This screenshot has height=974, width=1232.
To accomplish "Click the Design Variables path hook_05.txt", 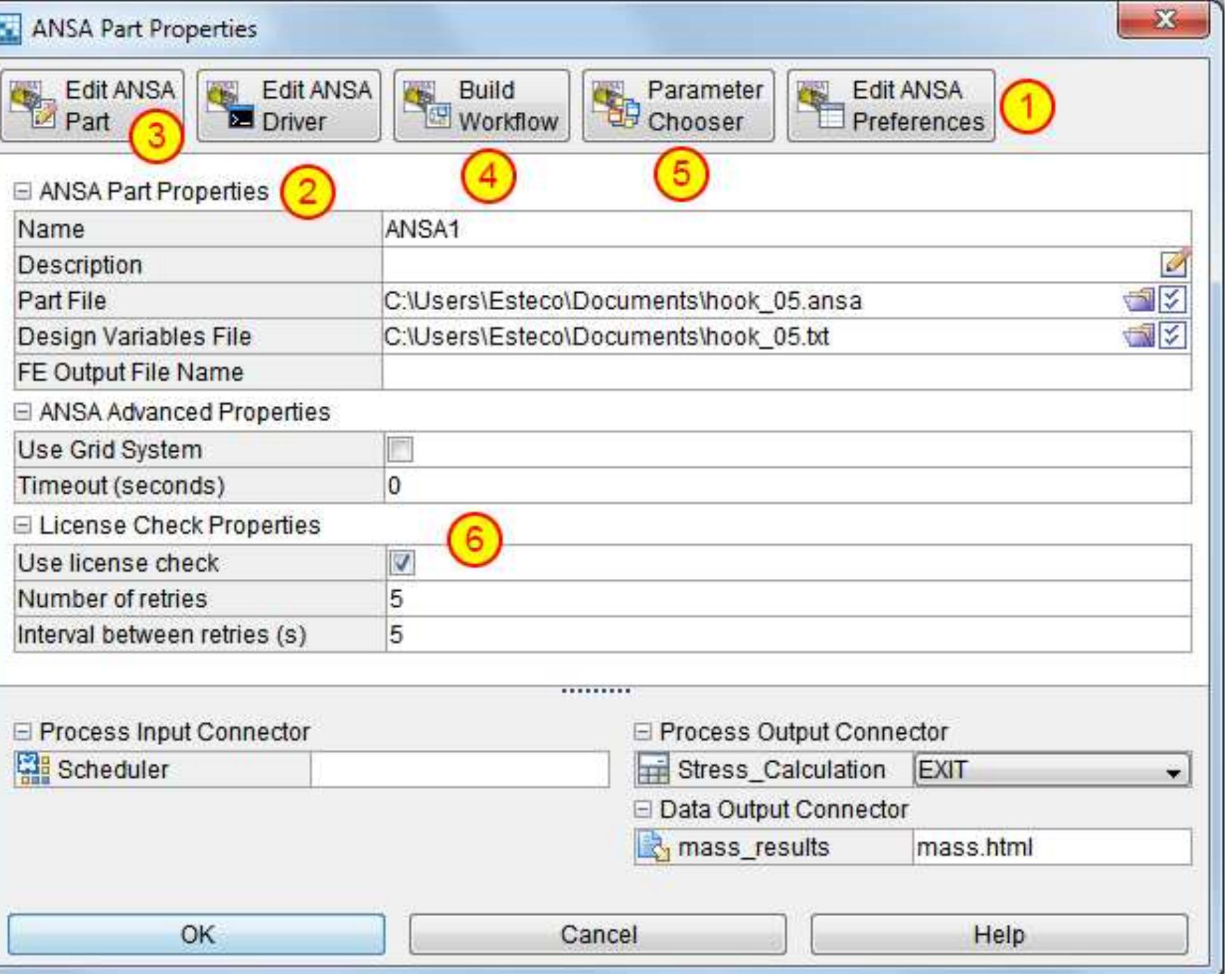I will coord(606,335).
